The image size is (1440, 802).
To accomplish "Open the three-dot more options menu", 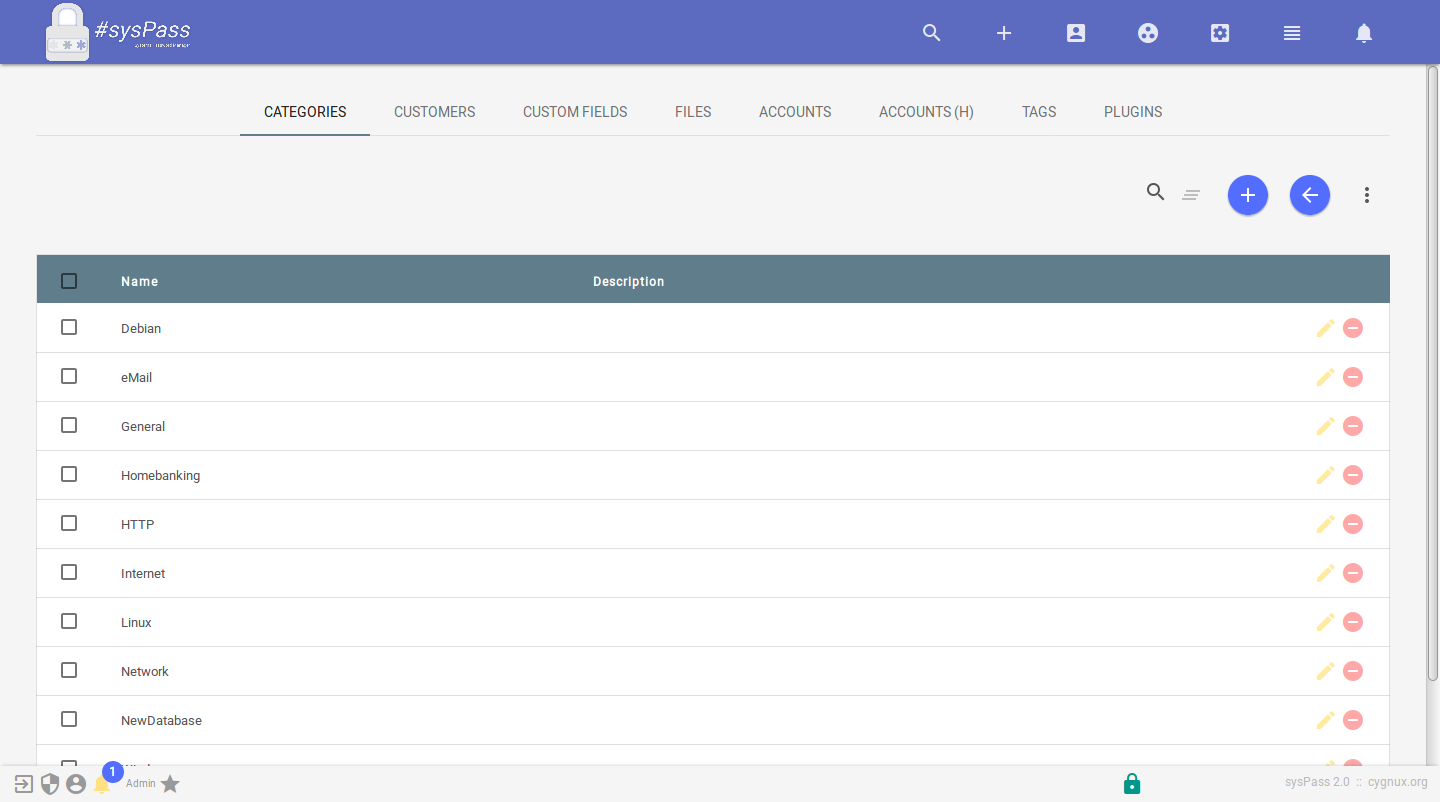I will (x=1367, y=195).
